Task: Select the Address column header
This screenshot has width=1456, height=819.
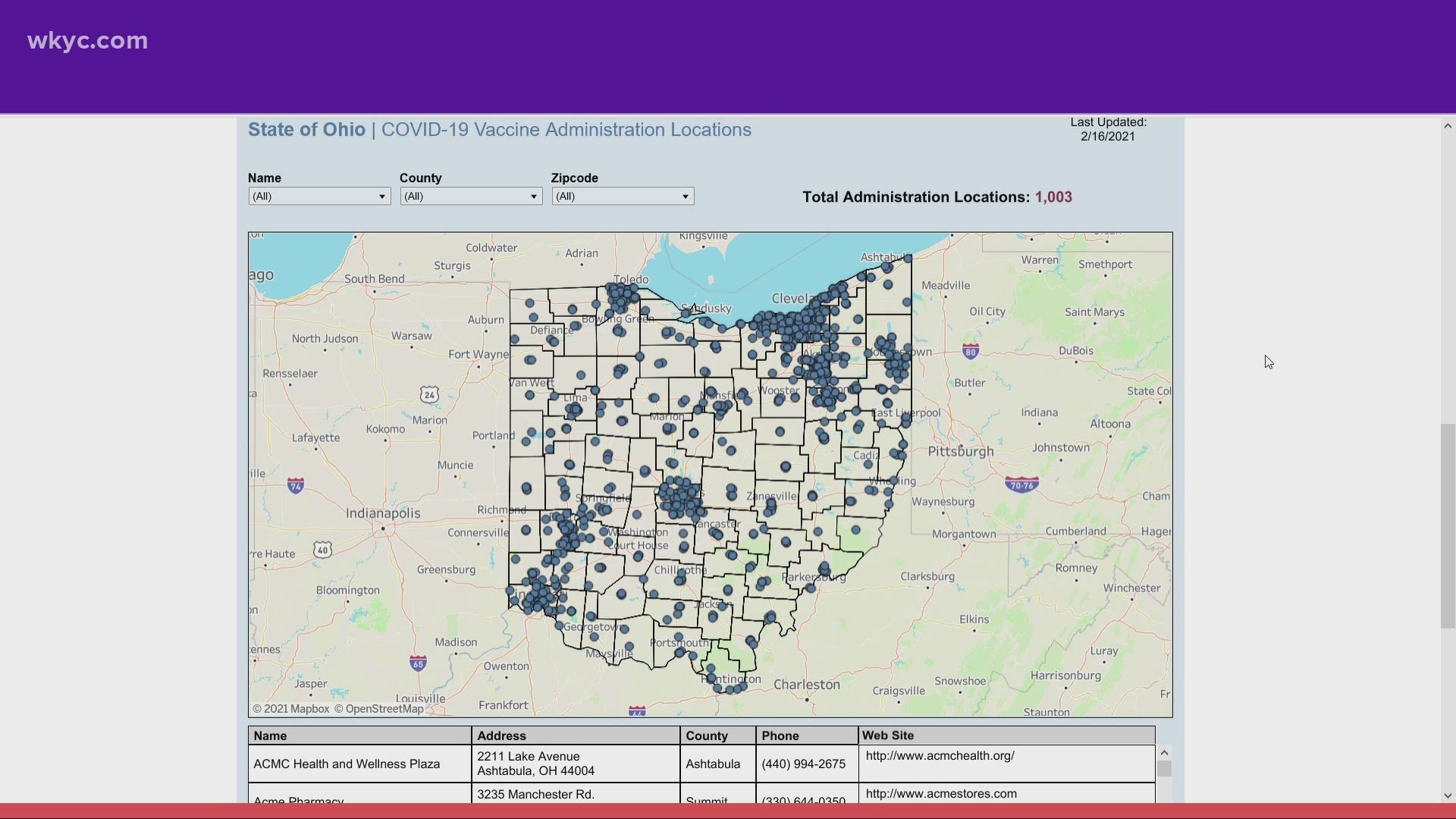Action: point(576,736)
